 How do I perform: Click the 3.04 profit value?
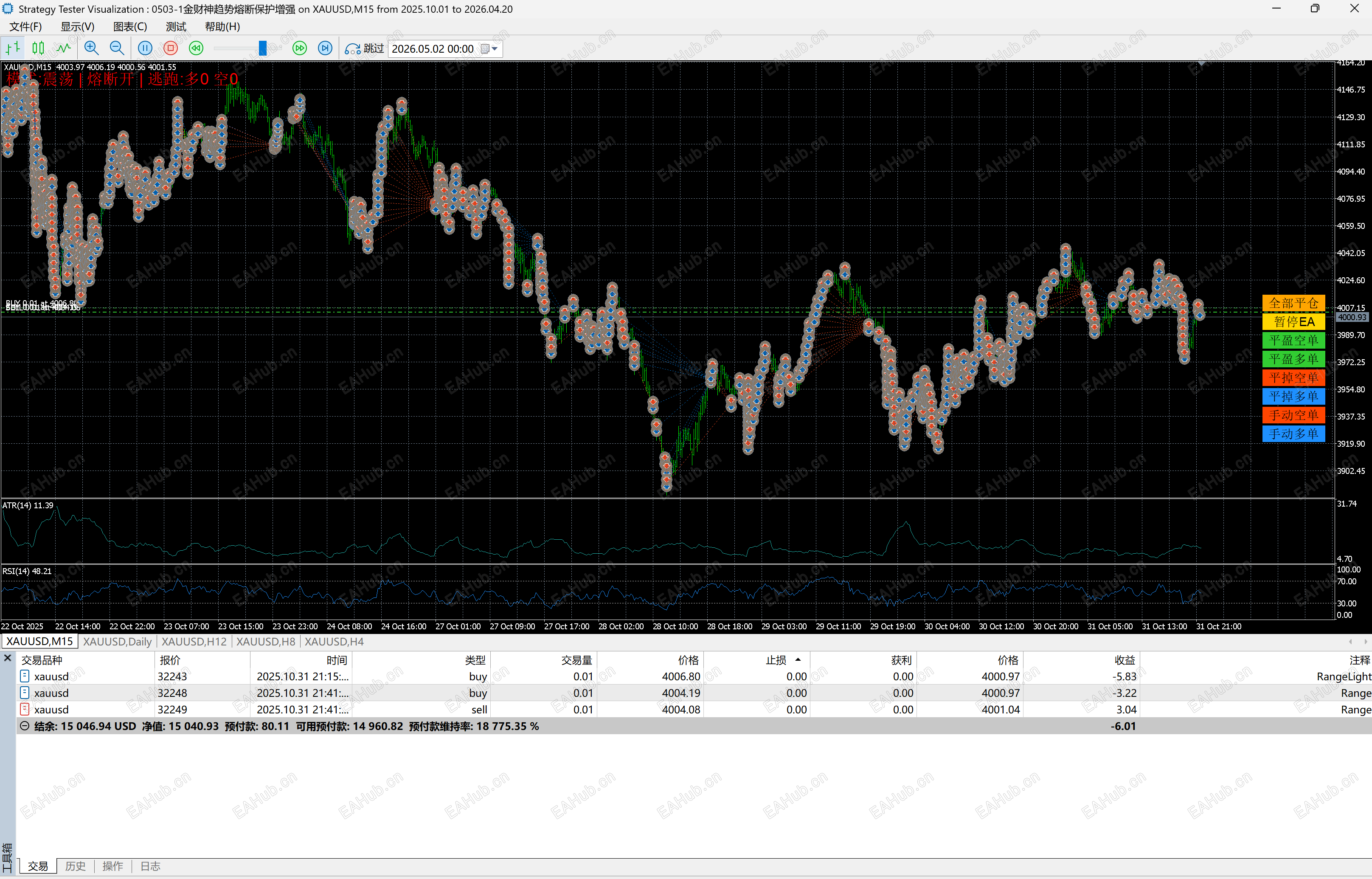(1126, 710)
